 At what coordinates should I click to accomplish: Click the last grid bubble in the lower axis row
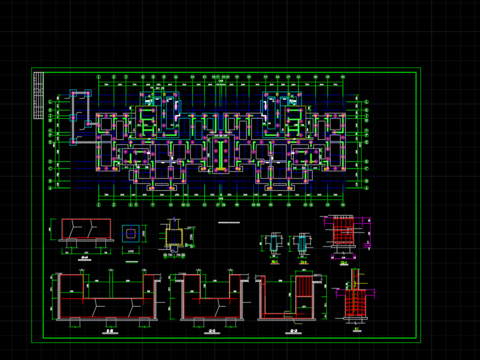click(343, 205)
